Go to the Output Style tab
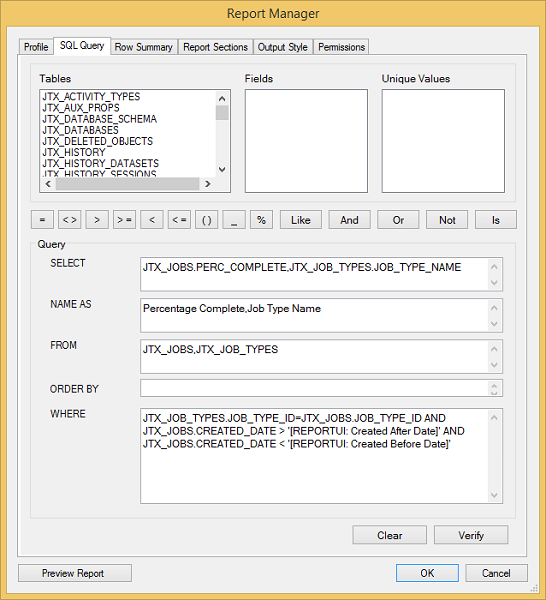Viewport: 546px width, 600px height. [283, 47]
